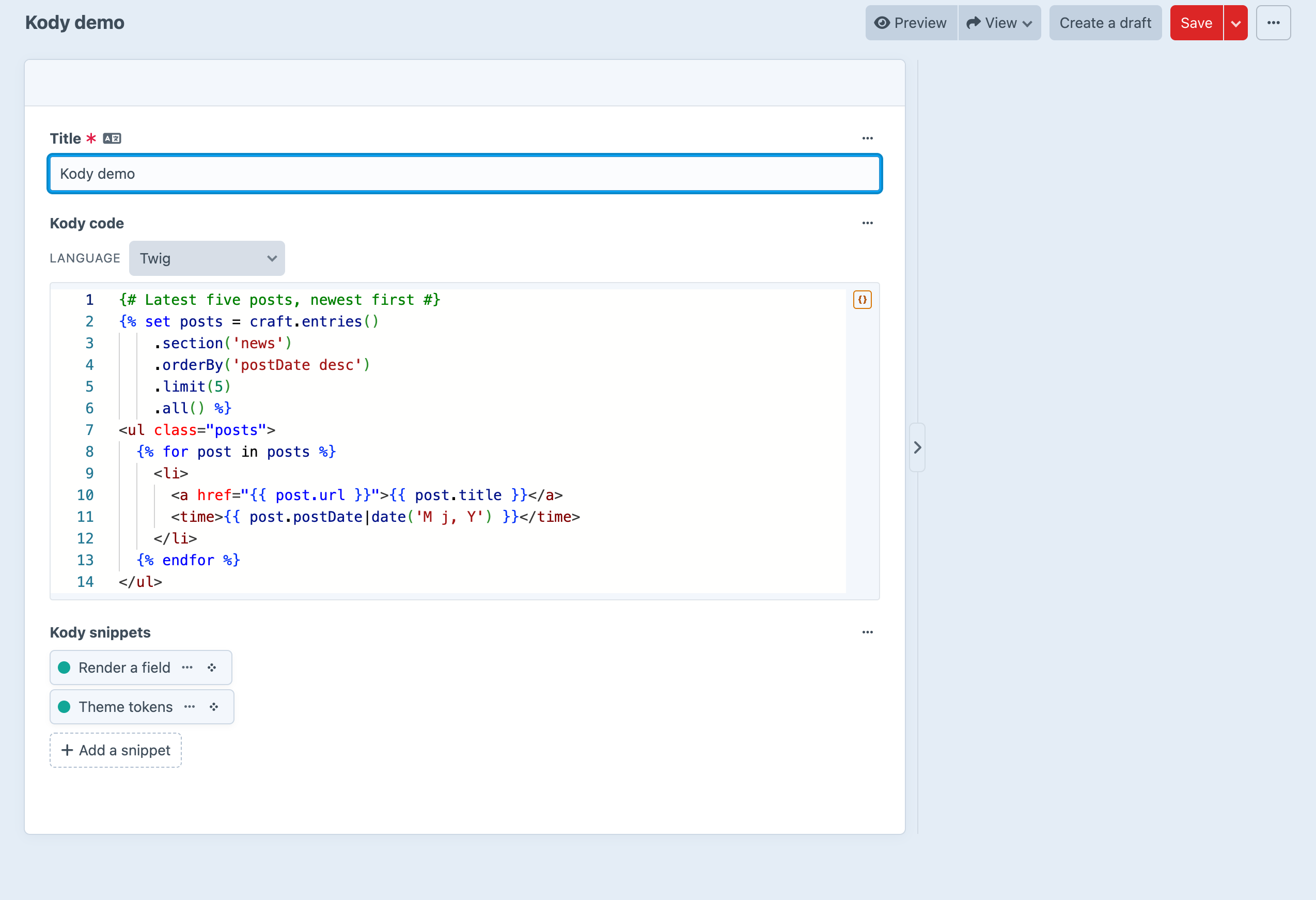The height and width of the screenshot is (900, 1316).
Task: Open the View dropdown
Action: point(999,23)
